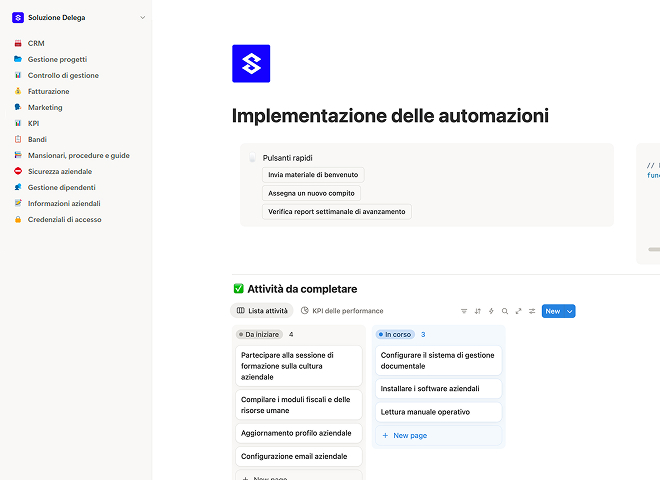
Task: Open card Partecipare alla sessione di formazione
Action: click(299, 366)
